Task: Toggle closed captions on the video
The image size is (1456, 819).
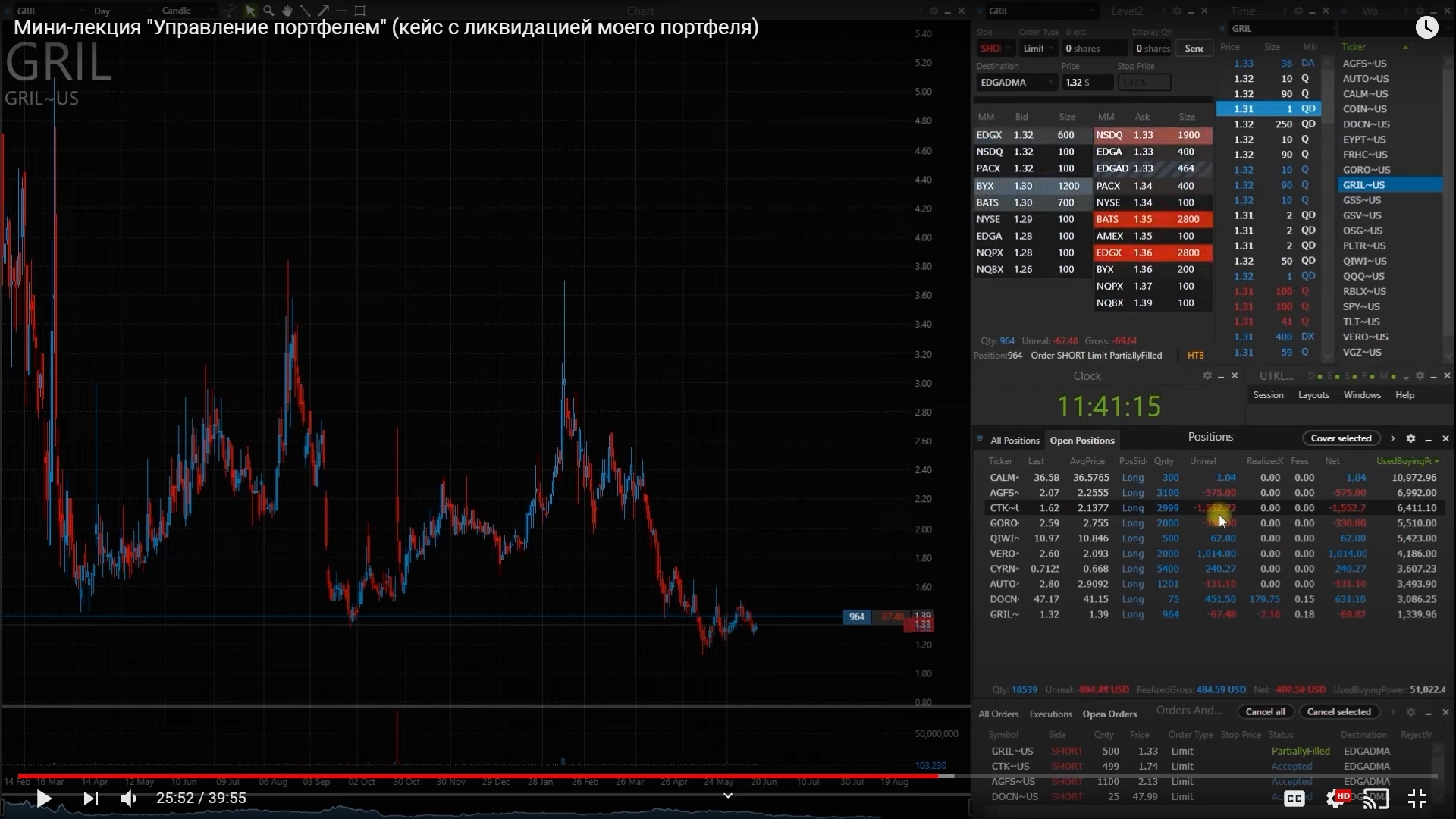Action: [x=1294, y=798]
